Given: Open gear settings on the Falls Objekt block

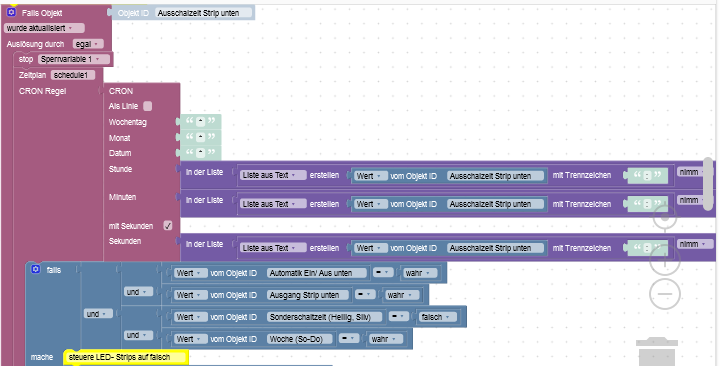Looking at the screenshot, I should coord(11,12).
